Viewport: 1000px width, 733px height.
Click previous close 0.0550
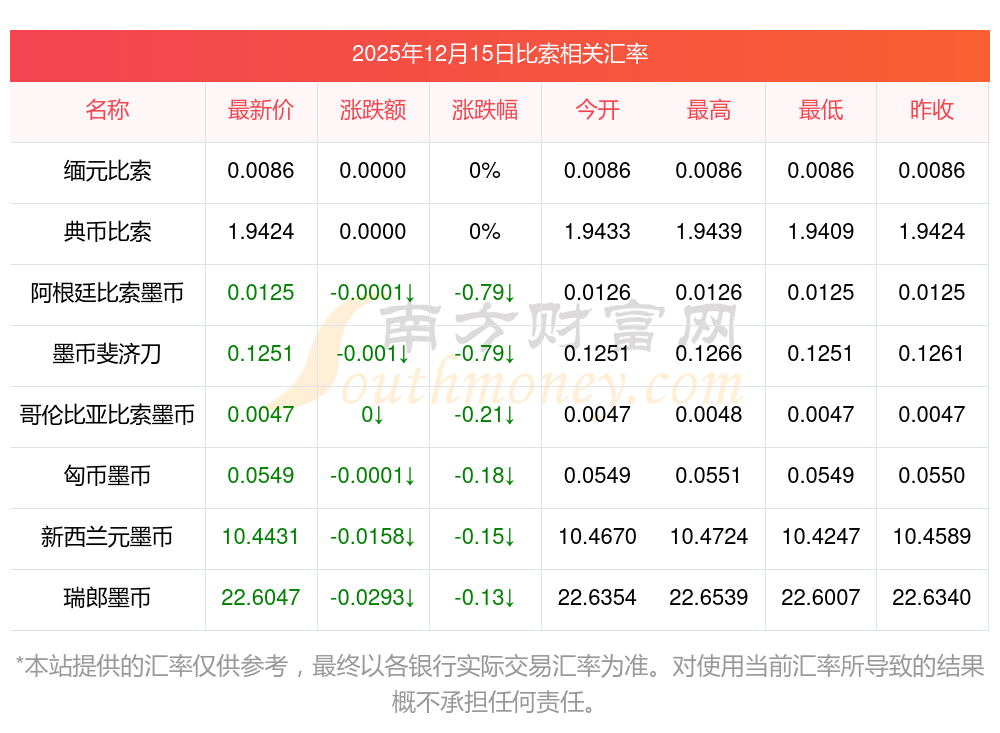coord(932,476)
